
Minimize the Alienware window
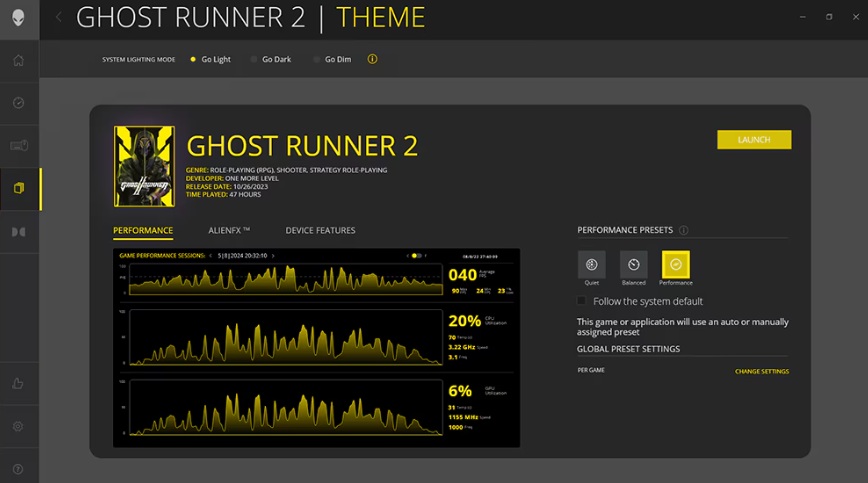click(x=803, y=17)
